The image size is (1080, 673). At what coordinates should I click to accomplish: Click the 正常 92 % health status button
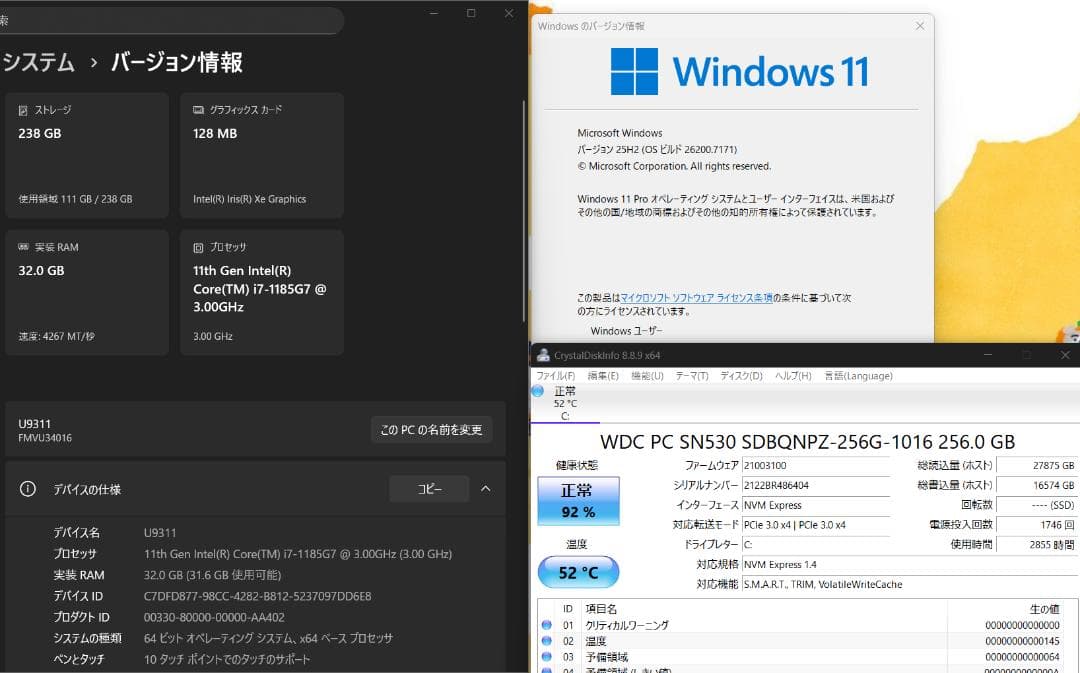578,501
